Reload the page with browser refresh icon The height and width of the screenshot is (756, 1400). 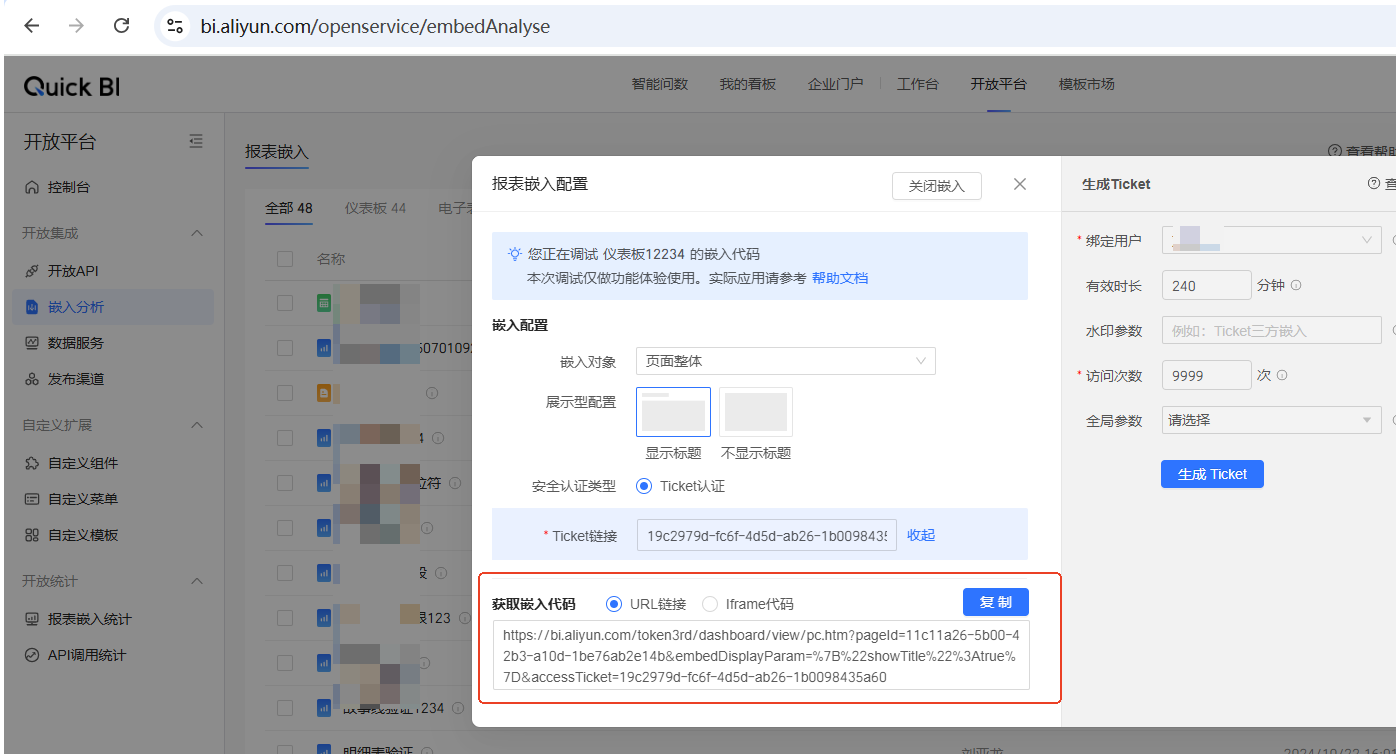[x=121, y=26]
